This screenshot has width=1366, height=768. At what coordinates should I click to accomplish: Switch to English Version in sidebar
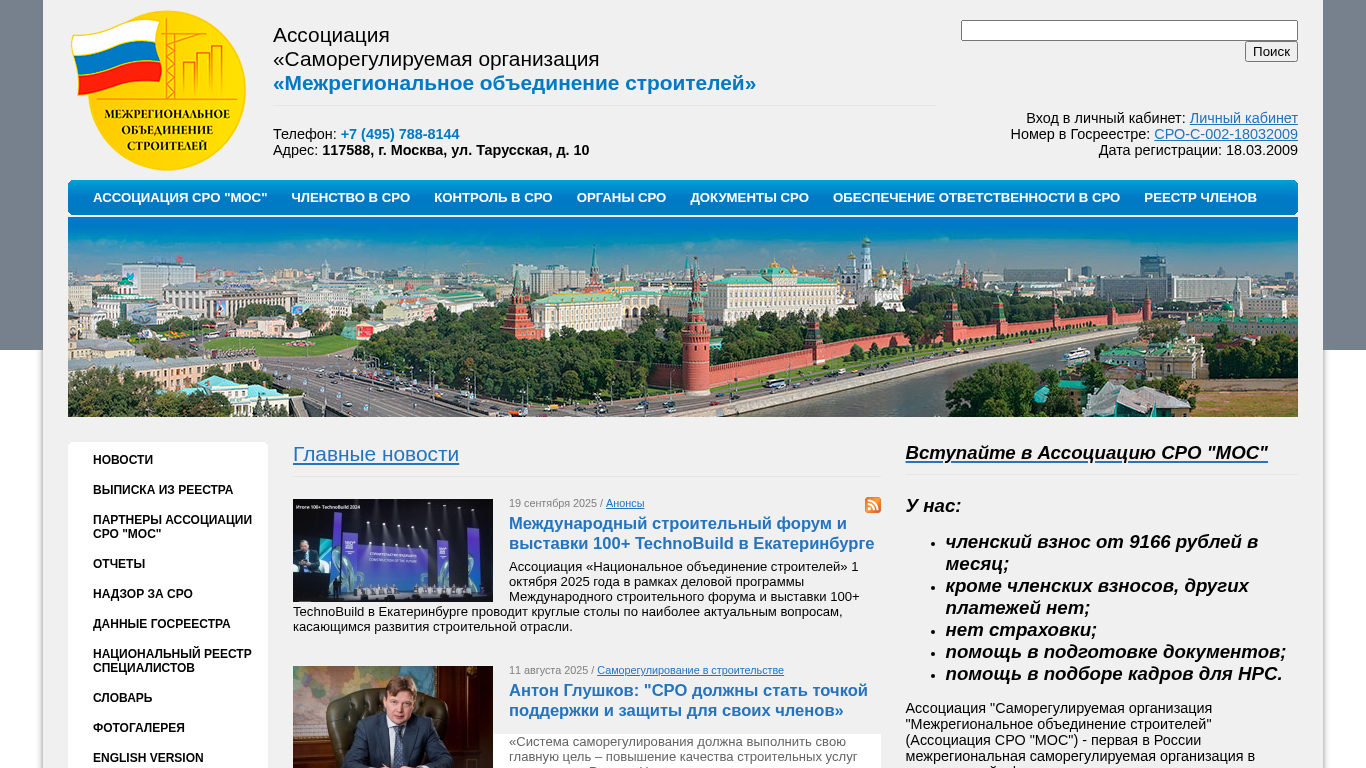pos(148,758)
